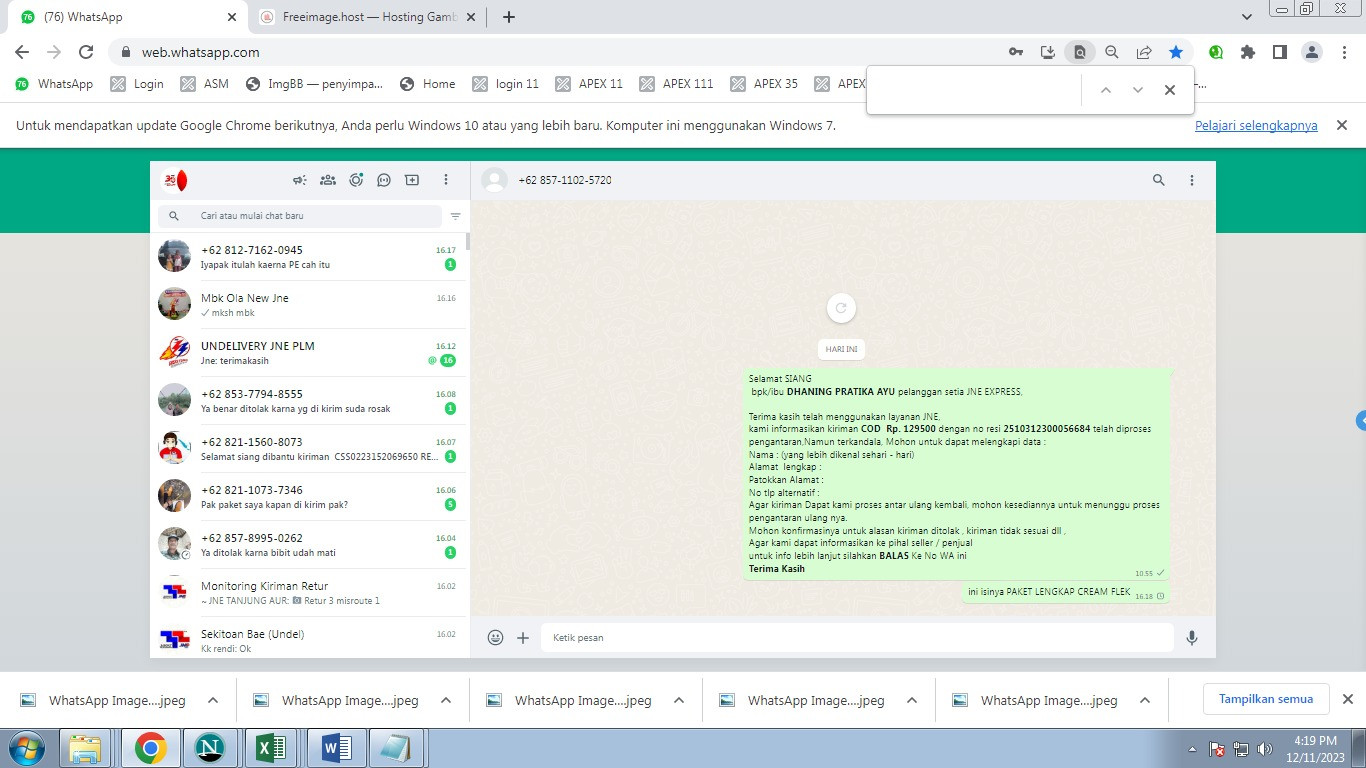Open the Monitoring Kiriman Retur chat

pos(308,593)
